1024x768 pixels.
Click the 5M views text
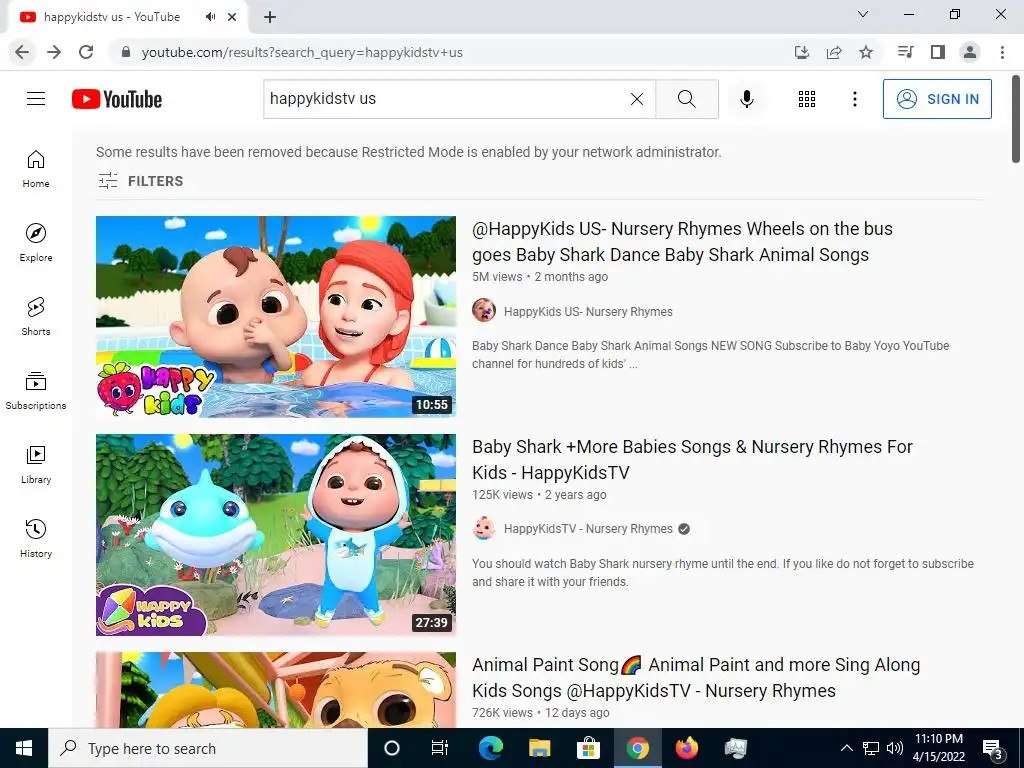point(497,276)
